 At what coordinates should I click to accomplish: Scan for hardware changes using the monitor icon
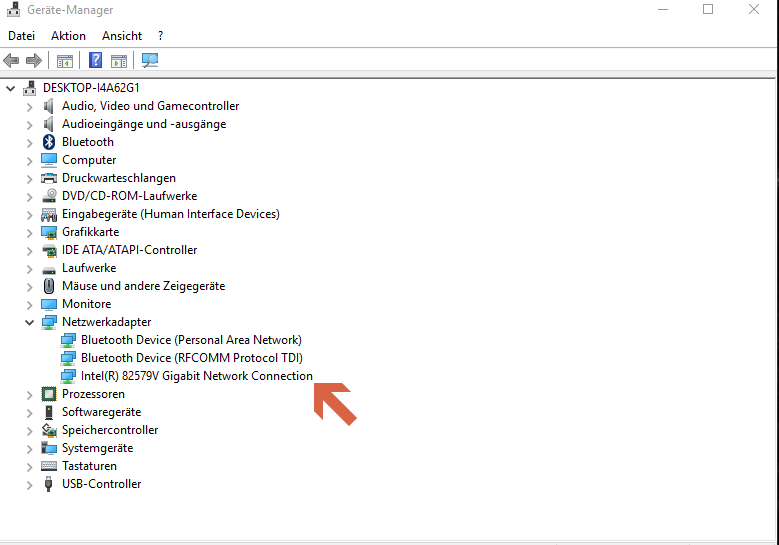click(150, 61)
